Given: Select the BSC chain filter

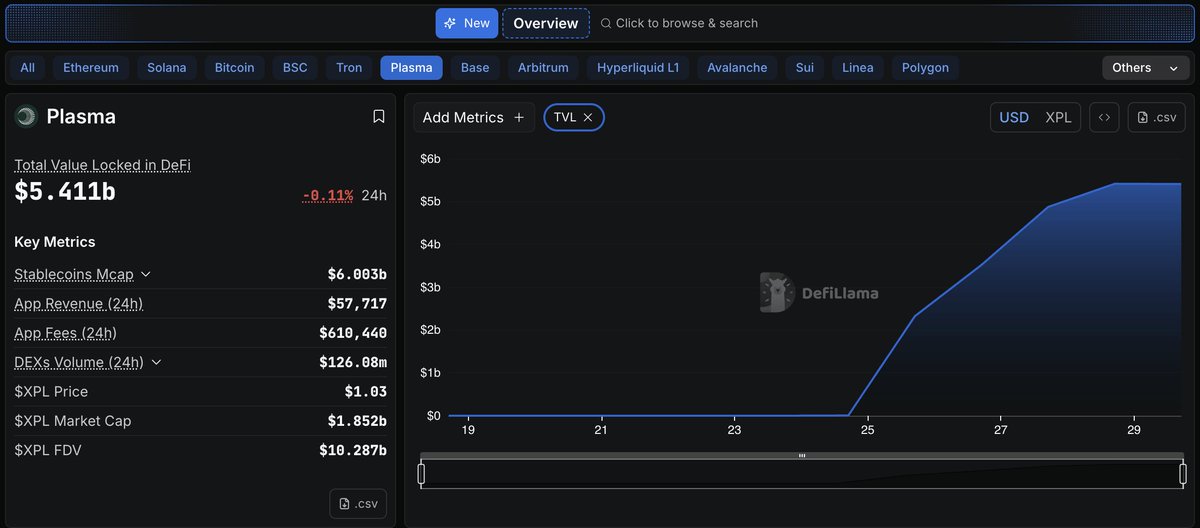Looking at the screenshot, I should tap(295, 68).
